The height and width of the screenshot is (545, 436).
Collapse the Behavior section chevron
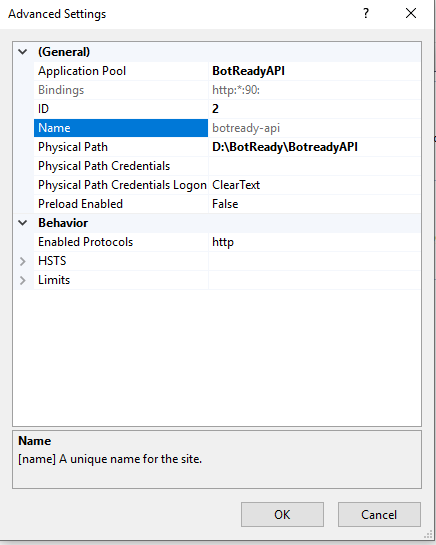click(x=23, y=223)
